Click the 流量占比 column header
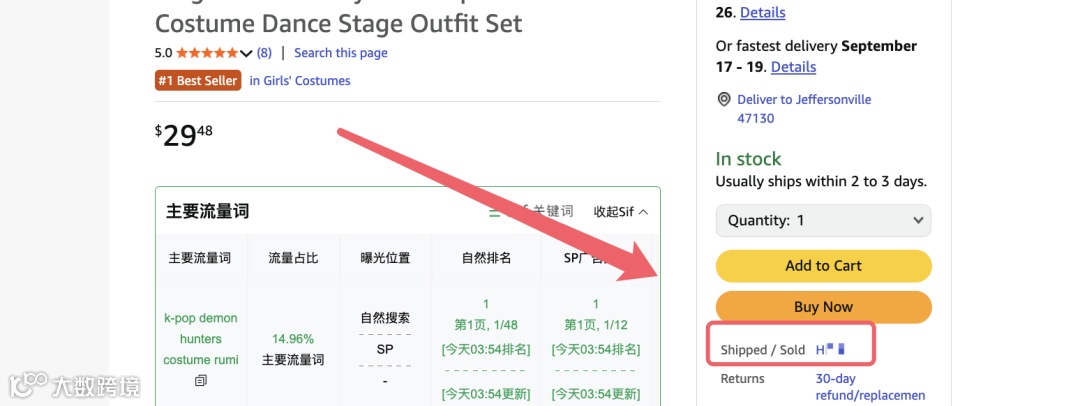The height and width of the screenshot is (406, 1080). tap(293, 258)
